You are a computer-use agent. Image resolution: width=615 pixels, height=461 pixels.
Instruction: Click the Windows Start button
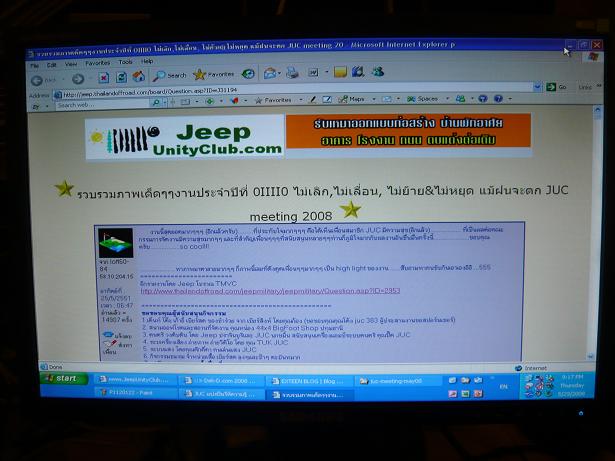[x=66, y=379]
